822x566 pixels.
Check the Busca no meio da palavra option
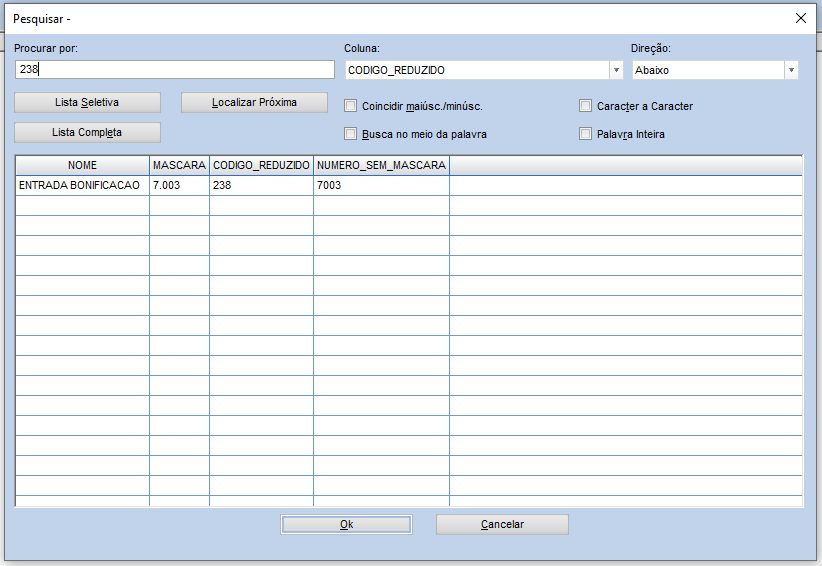350,134
